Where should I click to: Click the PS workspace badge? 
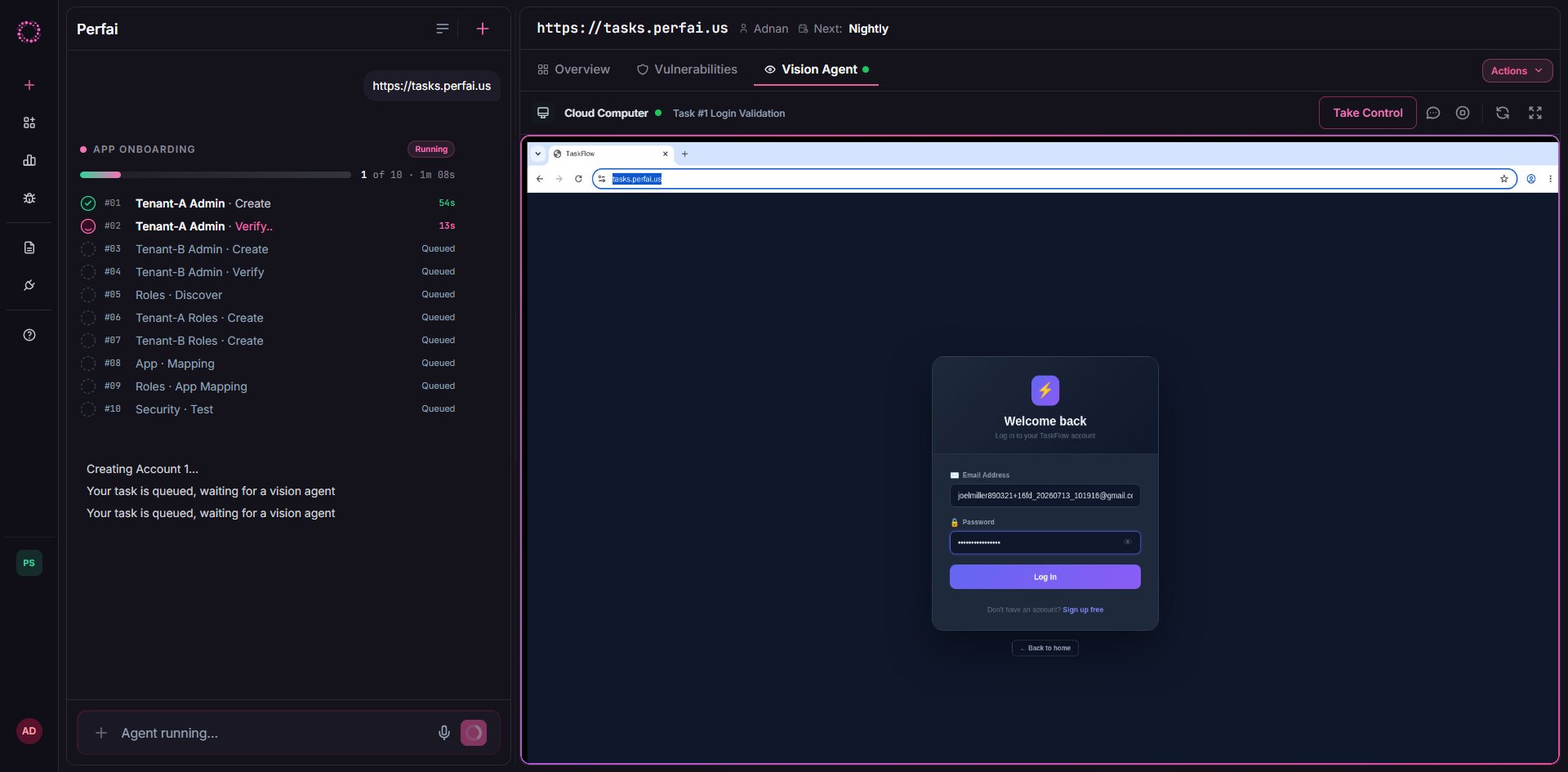(x=29, y=563)
